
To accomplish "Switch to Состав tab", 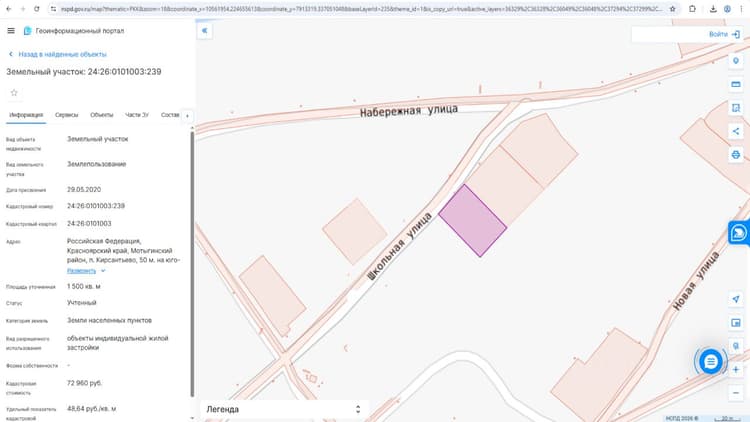I will coord(170,115).
